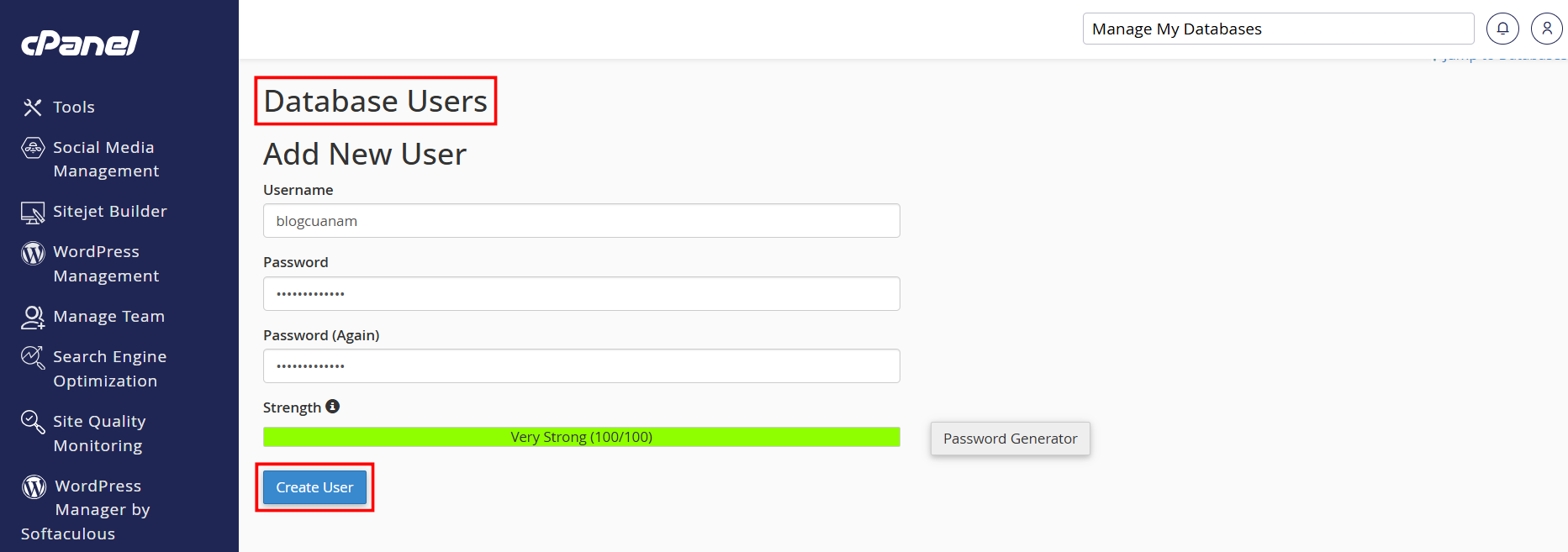
Task: Click the Strength info tooltip icon
Action: [332, 406]
